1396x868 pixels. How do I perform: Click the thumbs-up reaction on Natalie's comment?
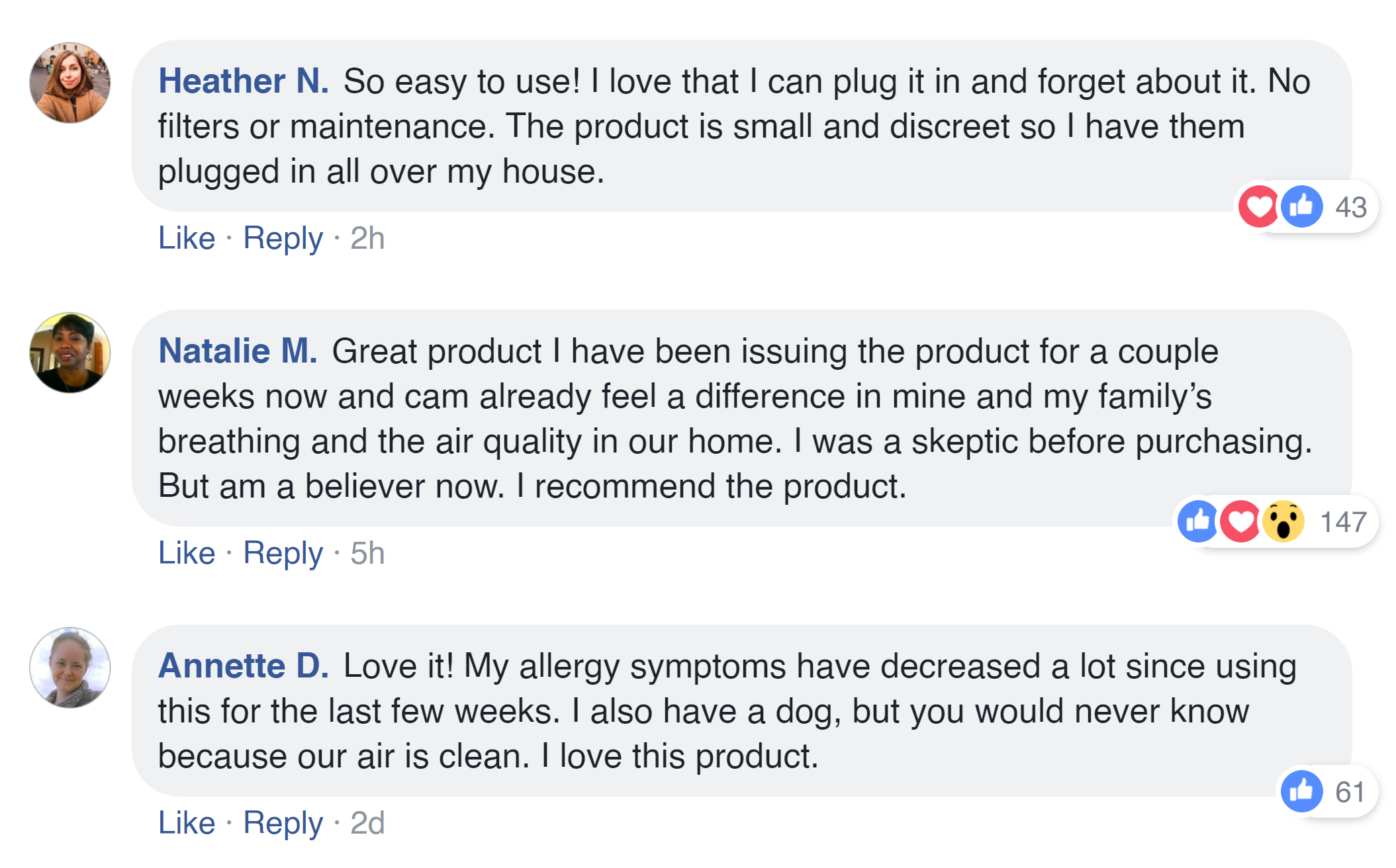1198,522
